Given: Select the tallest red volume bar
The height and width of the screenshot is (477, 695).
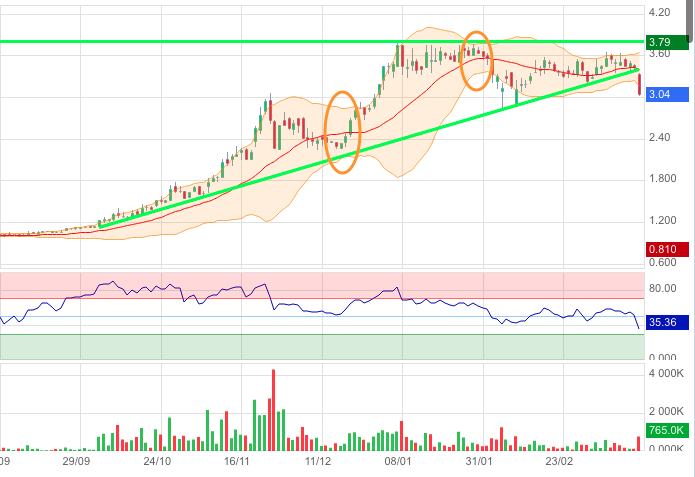Looking at the screenshot, I should [x=273, y=410].
